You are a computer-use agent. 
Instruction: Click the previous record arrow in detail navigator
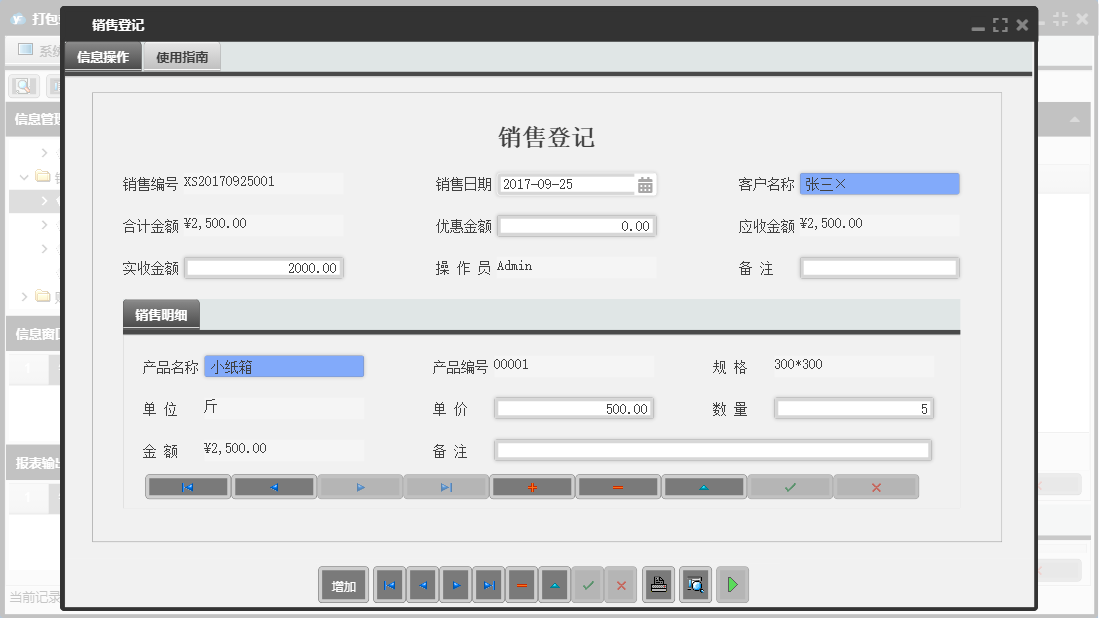274,486
